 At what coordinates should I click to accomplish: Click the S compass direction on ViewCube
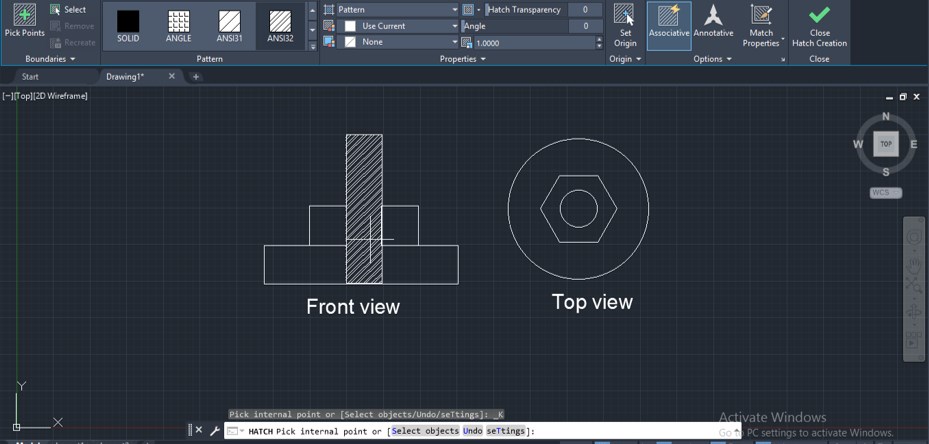[x=886, y=173]
